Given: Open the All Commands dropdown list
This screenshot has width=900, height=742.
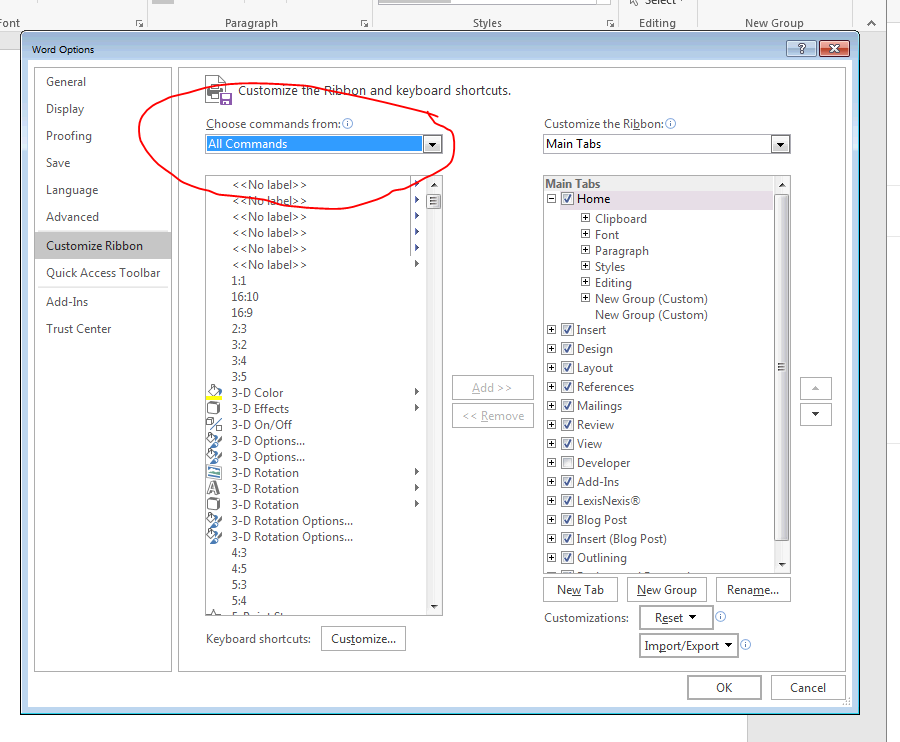Looking at the screenshot, I should pyautogui.click(x=432, y=144).
